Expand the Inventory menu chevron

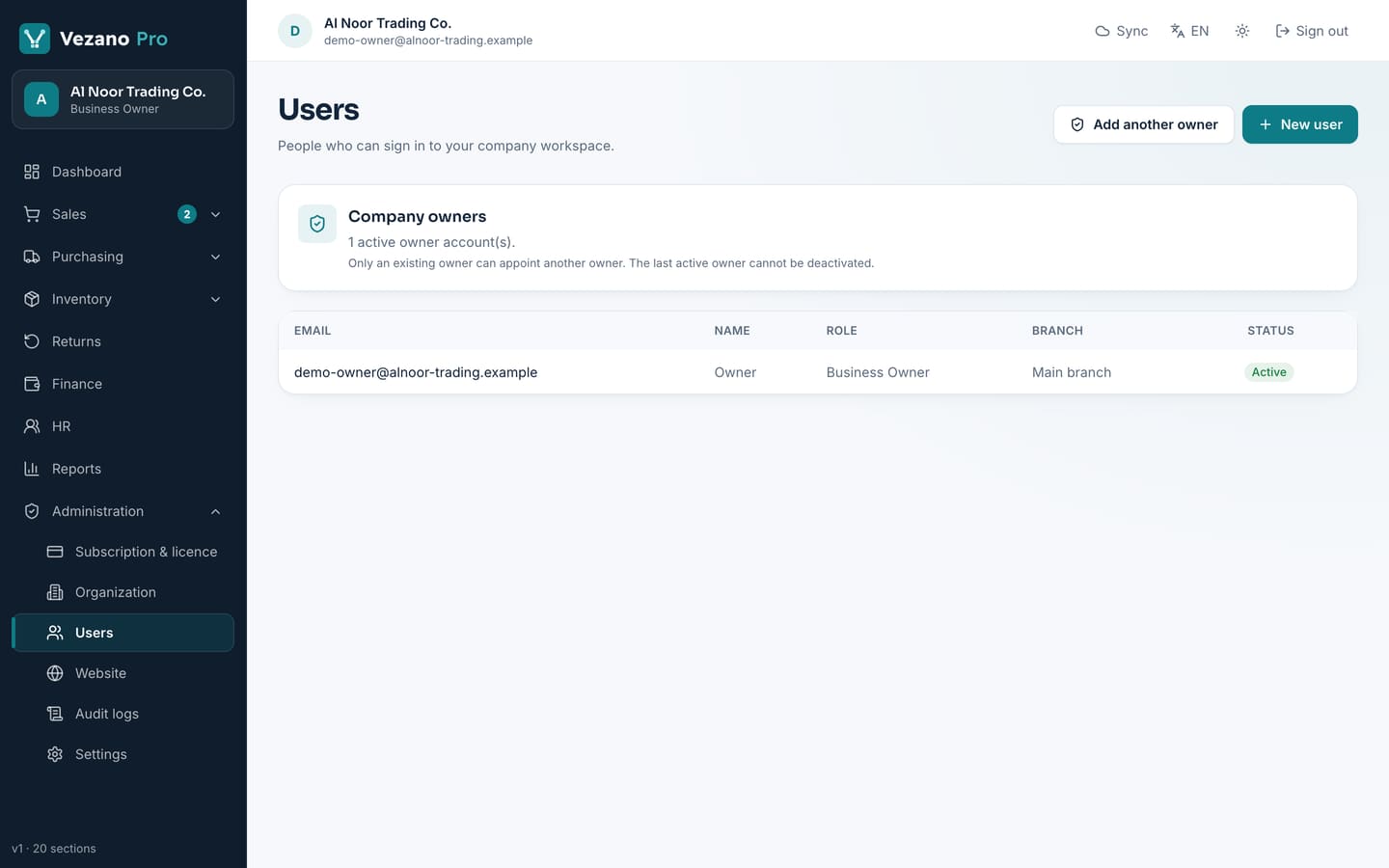point(216,299)
